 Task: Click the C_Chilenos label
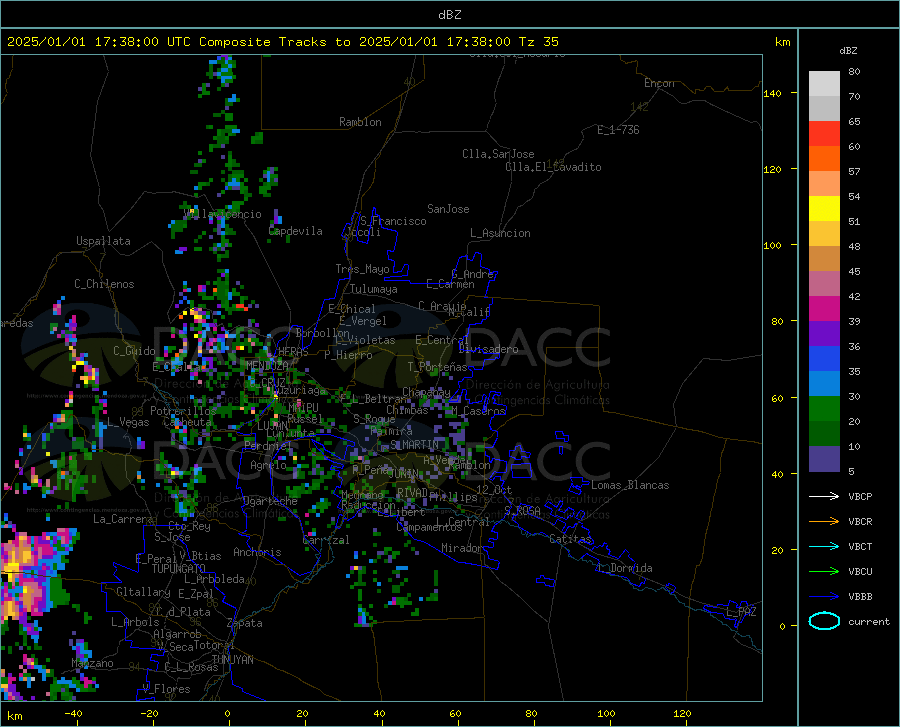pos(104,284)
